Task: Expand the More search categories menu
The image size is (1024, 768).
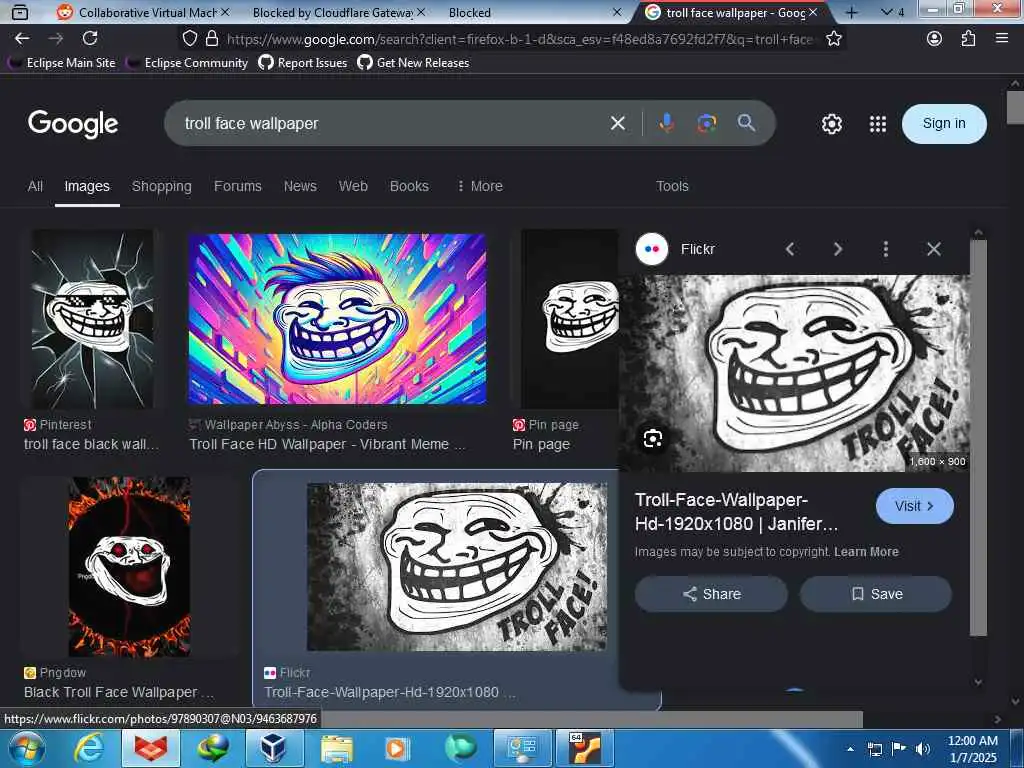Action: tap(480, 186)
